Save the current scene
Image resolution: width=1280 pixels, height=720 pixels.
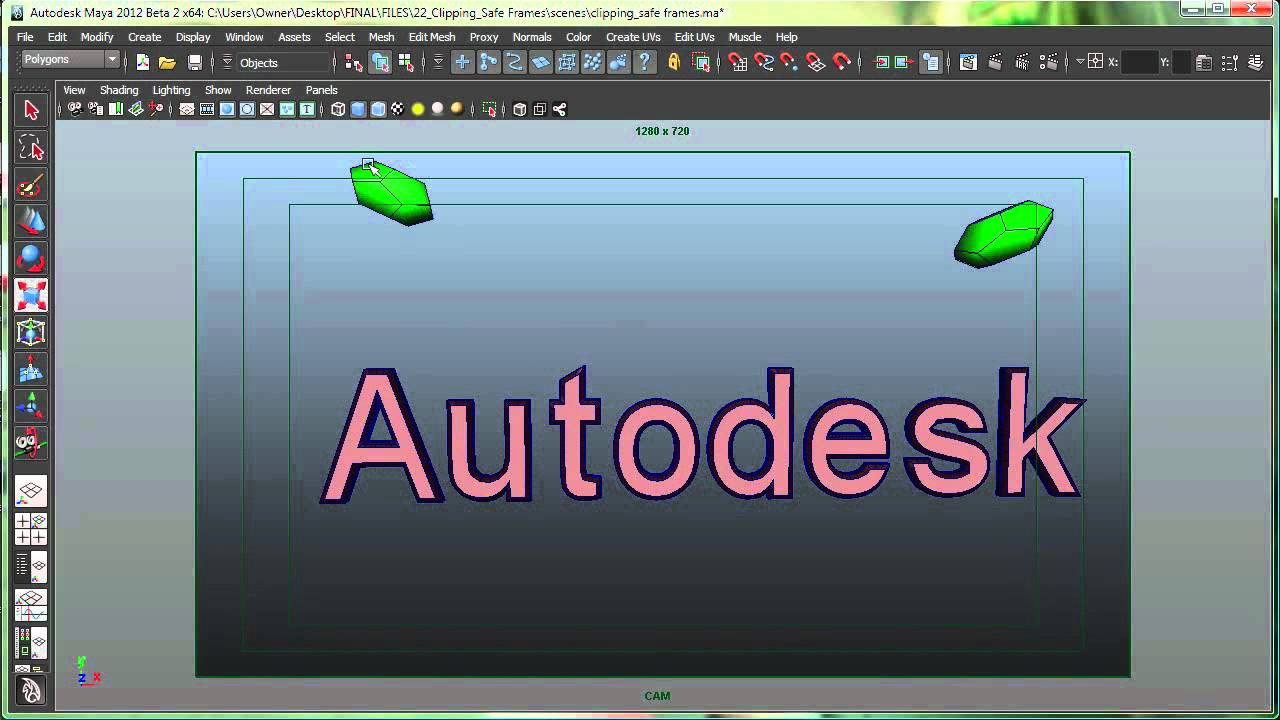click(x=195, y=62)
